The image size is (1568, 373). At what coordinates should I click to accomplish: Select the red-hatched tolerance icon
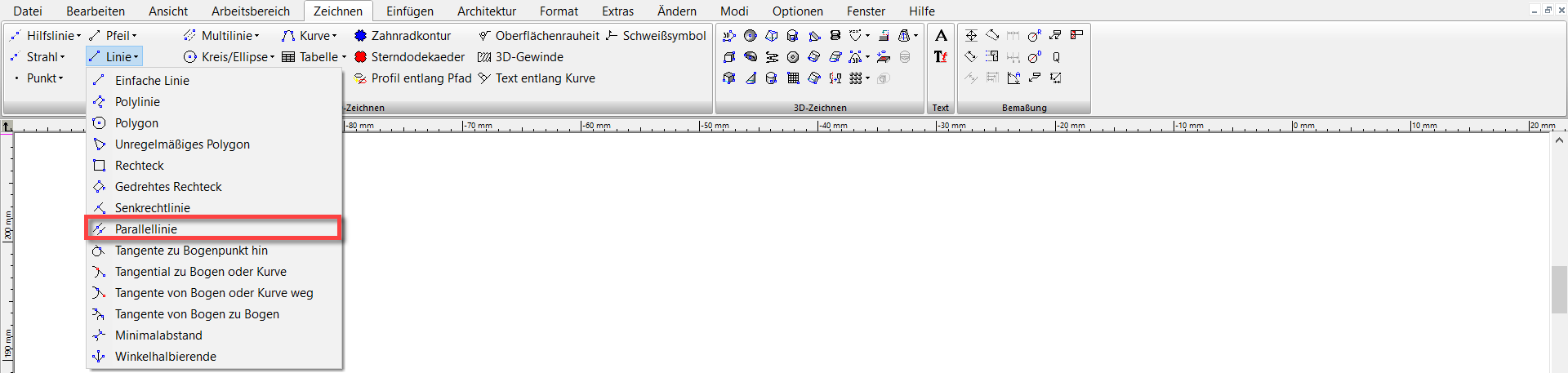(1076, 35)
